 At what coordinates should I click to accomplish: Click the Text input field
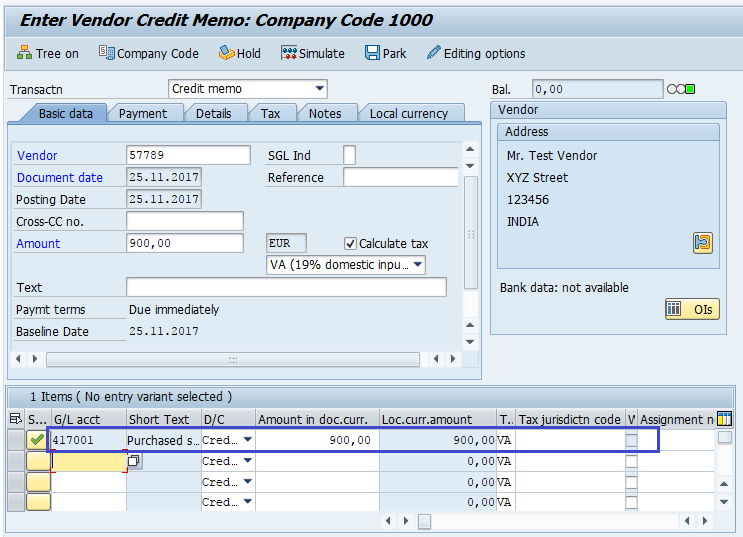pyautogui.click(x=286, y=287)
